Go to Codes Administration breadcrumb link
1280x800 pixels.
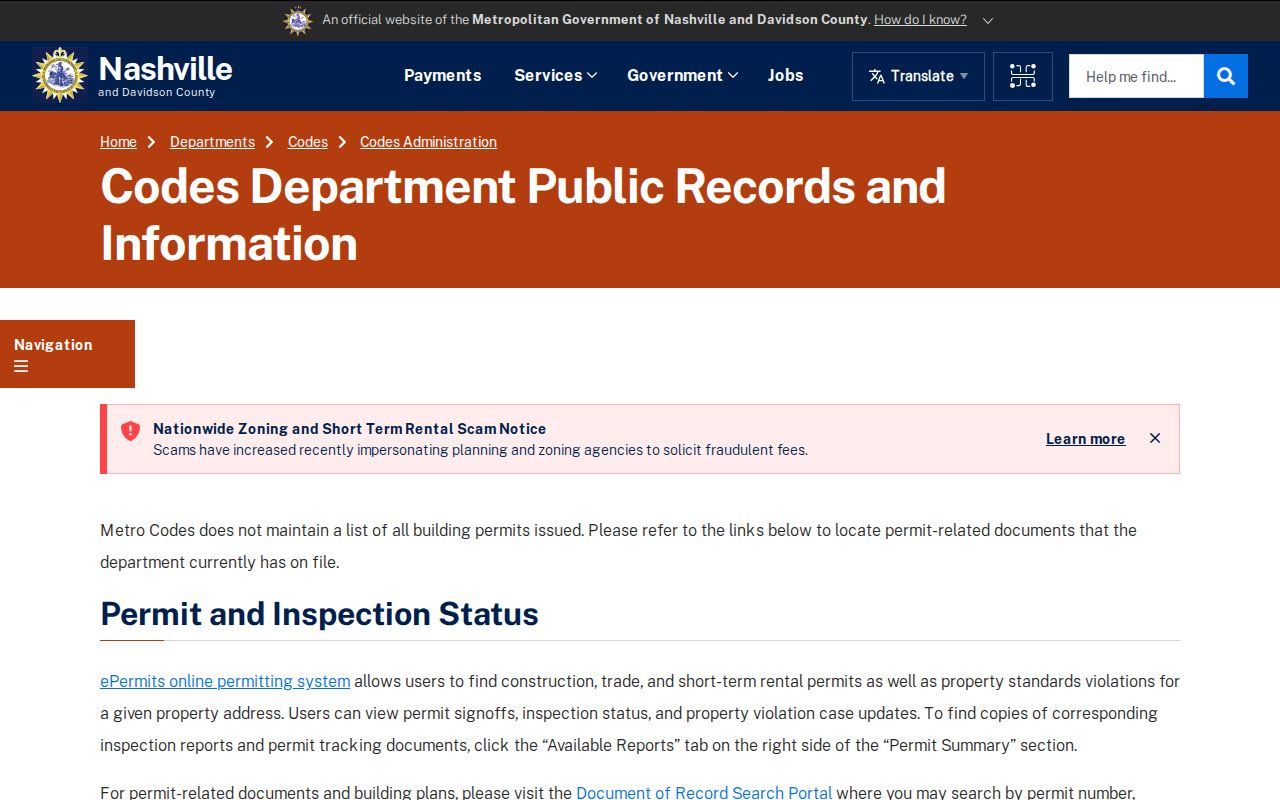pos(428,142)
